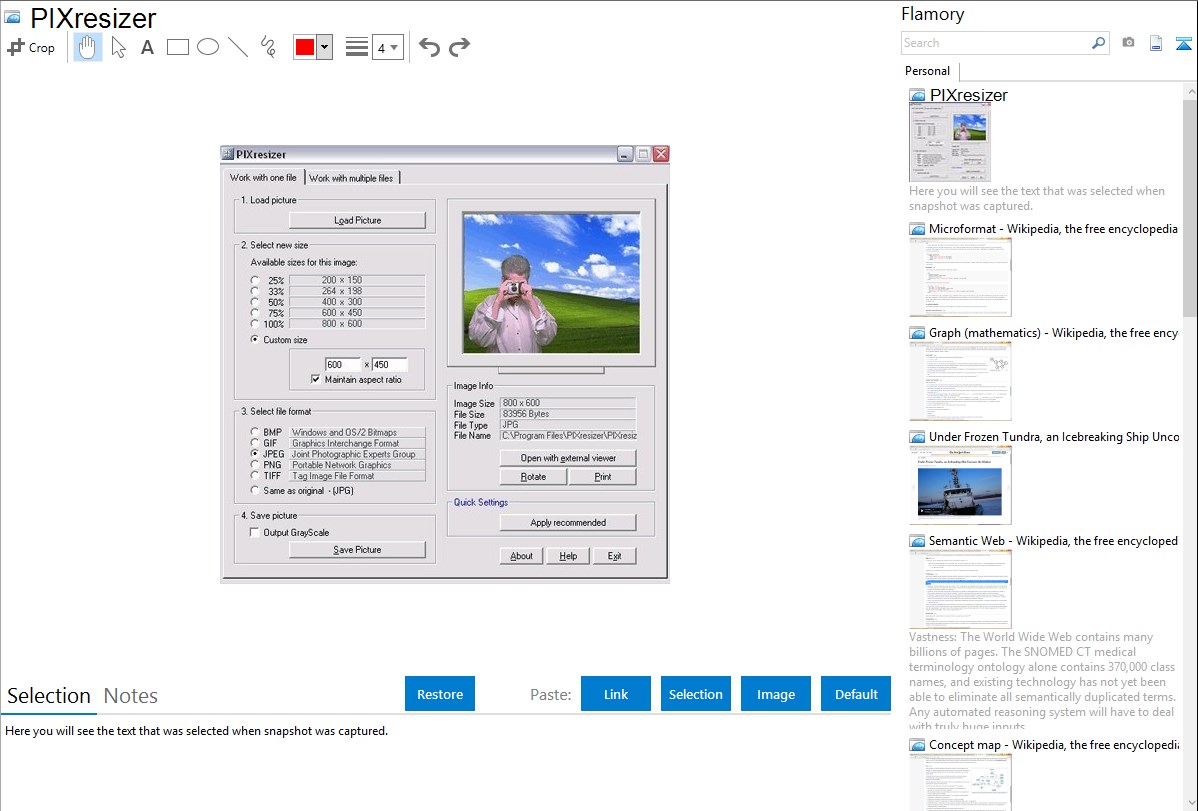Screen dimensions: 1198x811
Task: Click the custom width field showing 600
Action: pos(342,365)
